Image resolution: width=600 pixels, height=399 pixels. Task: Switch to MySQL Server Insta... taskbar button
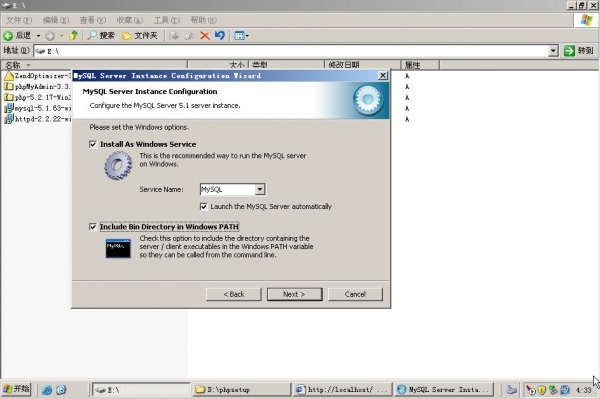(x=444, y=389)
